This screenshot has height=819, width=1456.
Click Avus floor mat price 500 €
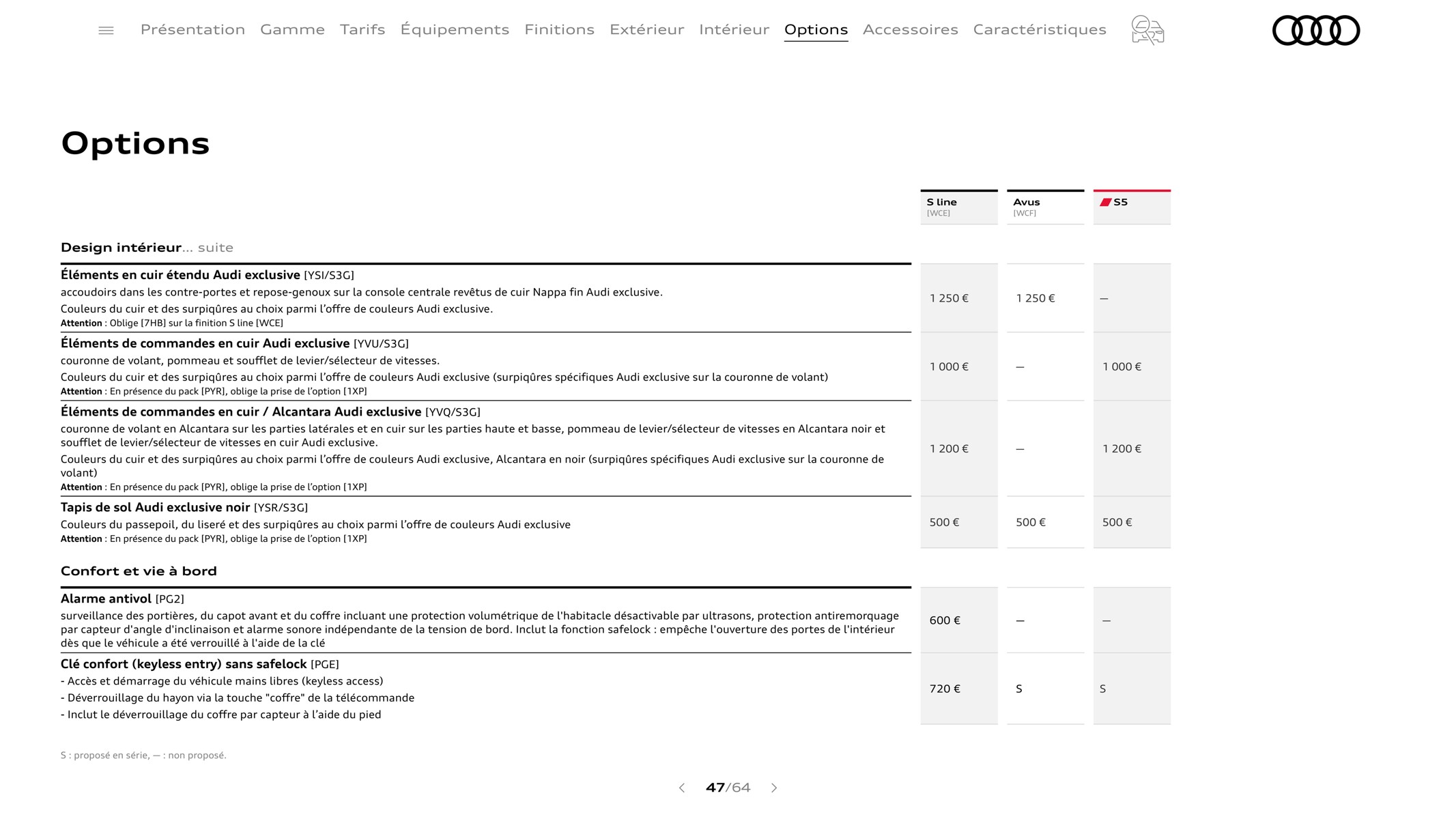click(1031, 522)
